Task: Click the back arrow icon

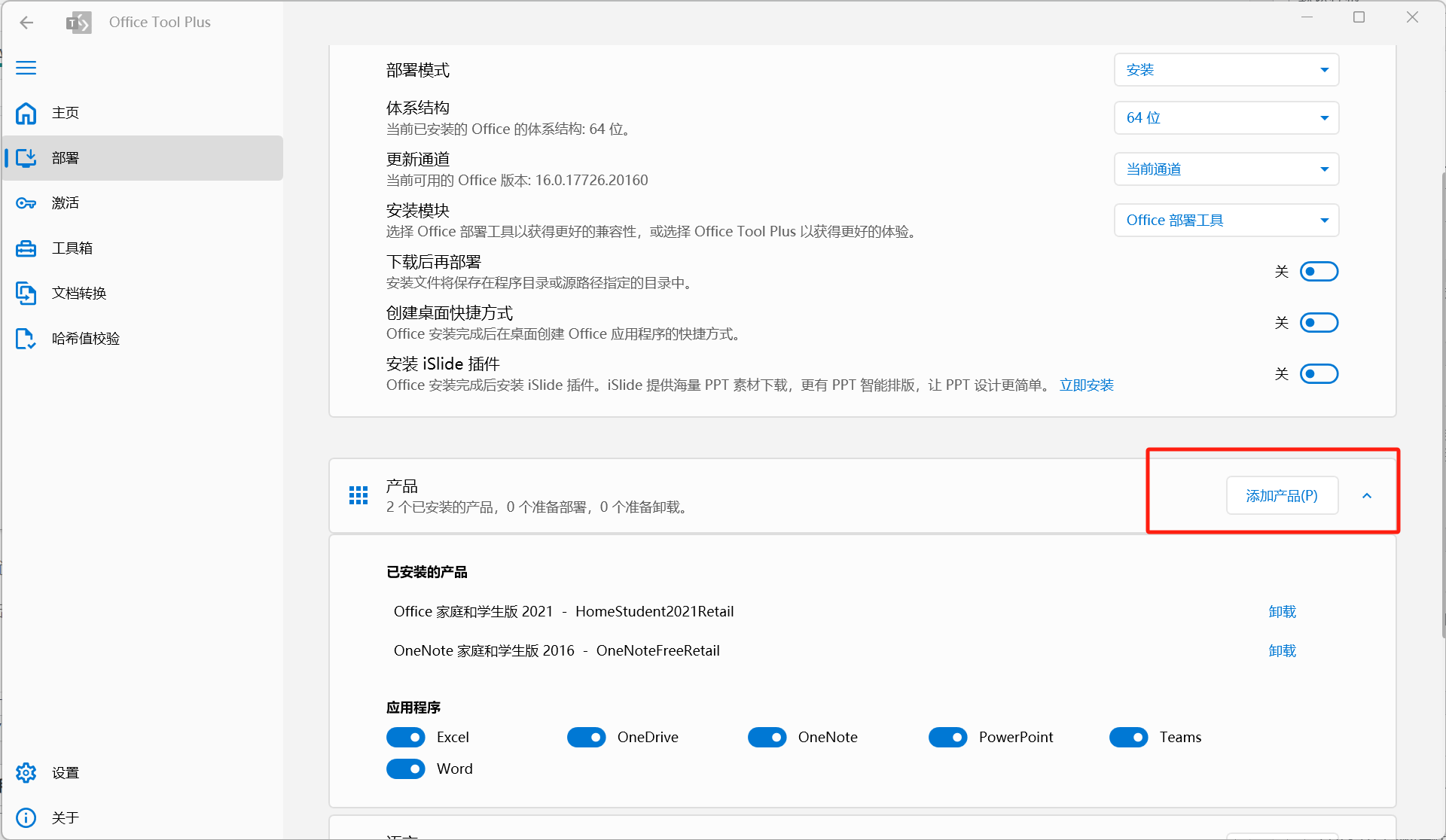Action: pos(26,23)
